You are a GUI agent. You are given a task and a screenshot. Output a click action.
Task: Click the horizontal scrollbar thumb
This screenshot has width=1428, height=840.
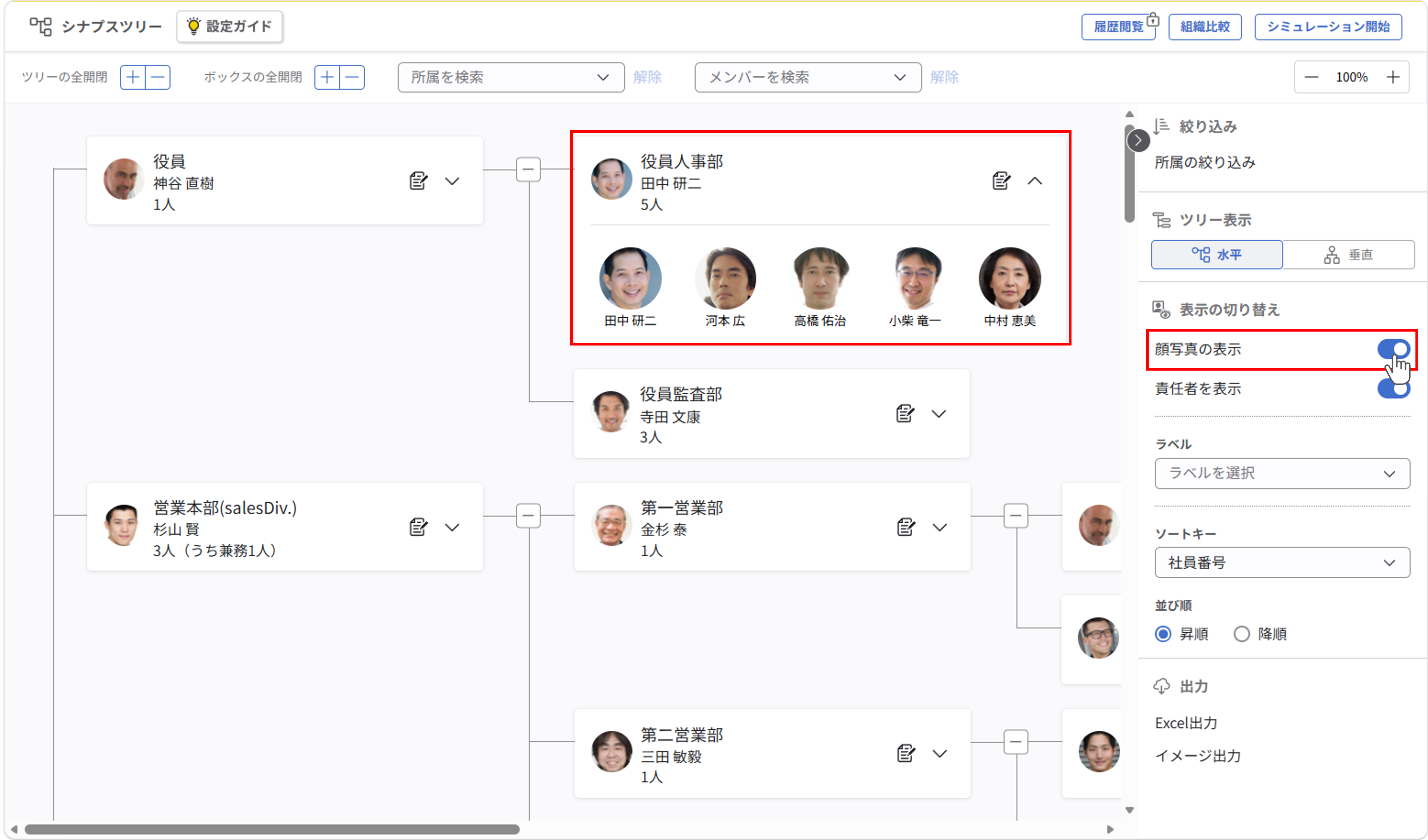click(x=272, y=829)
